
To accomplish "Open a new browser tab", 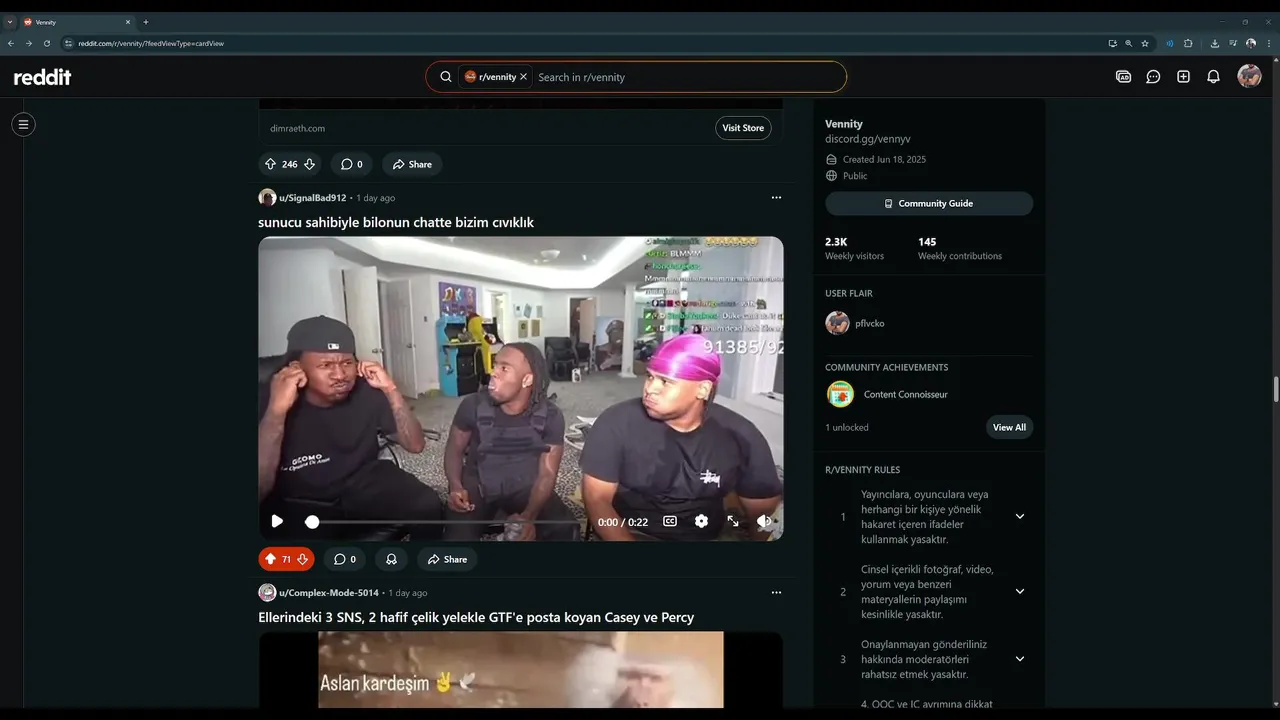I will click(146, 21).
